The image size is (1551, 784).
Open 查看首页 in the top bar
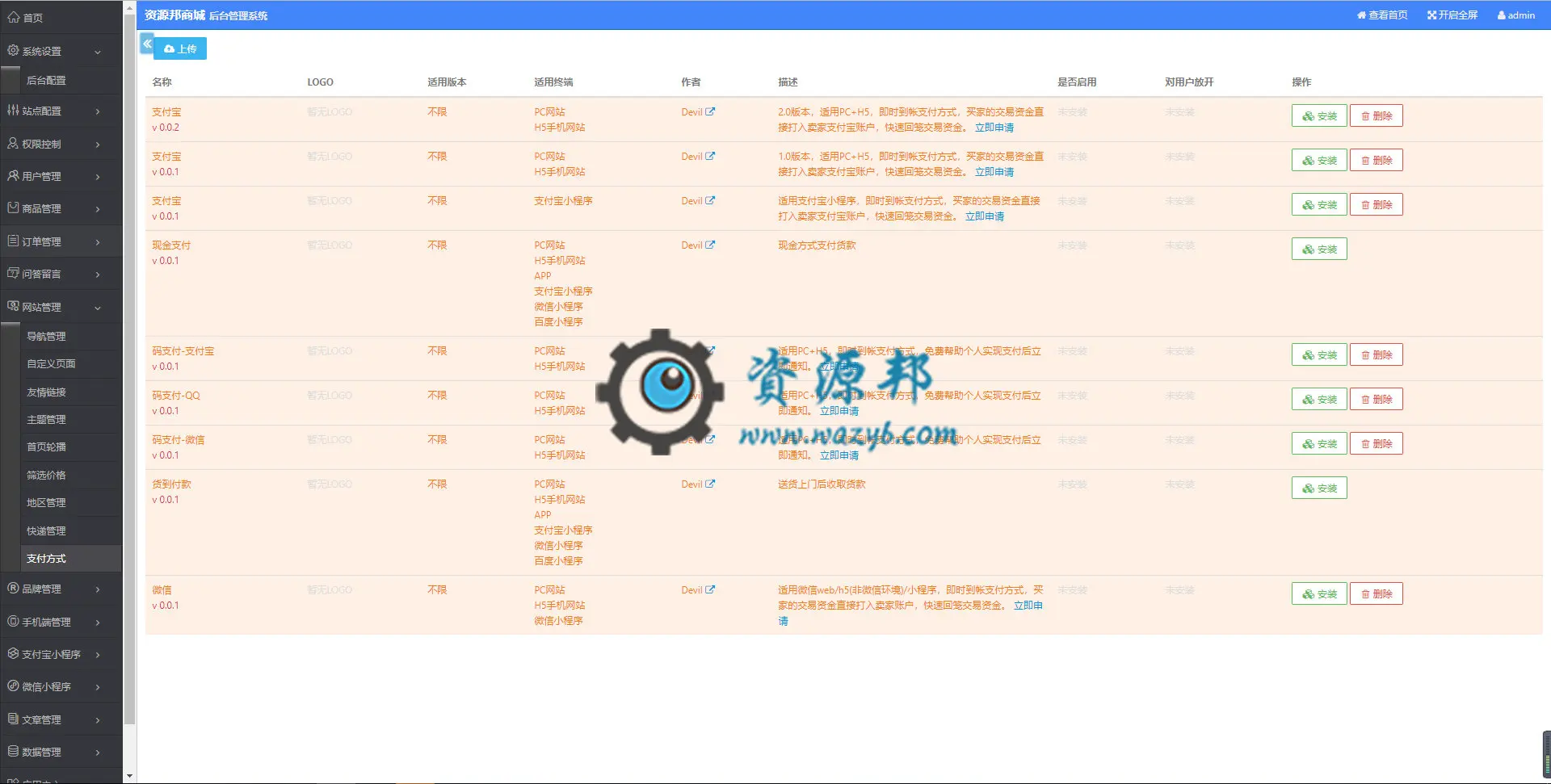(1382, 15)
